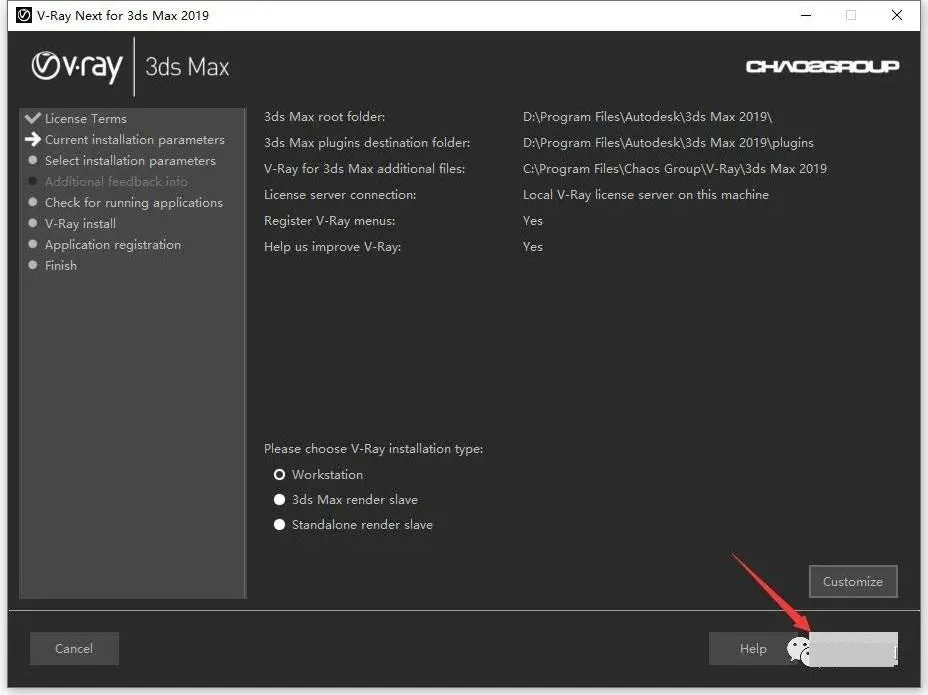Click the plugins destination folder path value

(668, 143)
